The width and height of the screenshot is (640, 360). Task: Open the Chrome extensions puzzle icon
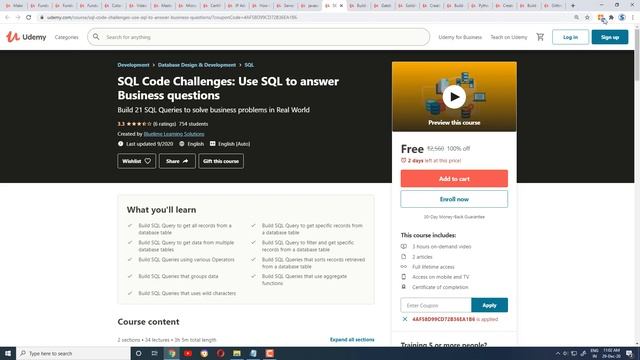(611, 18)
